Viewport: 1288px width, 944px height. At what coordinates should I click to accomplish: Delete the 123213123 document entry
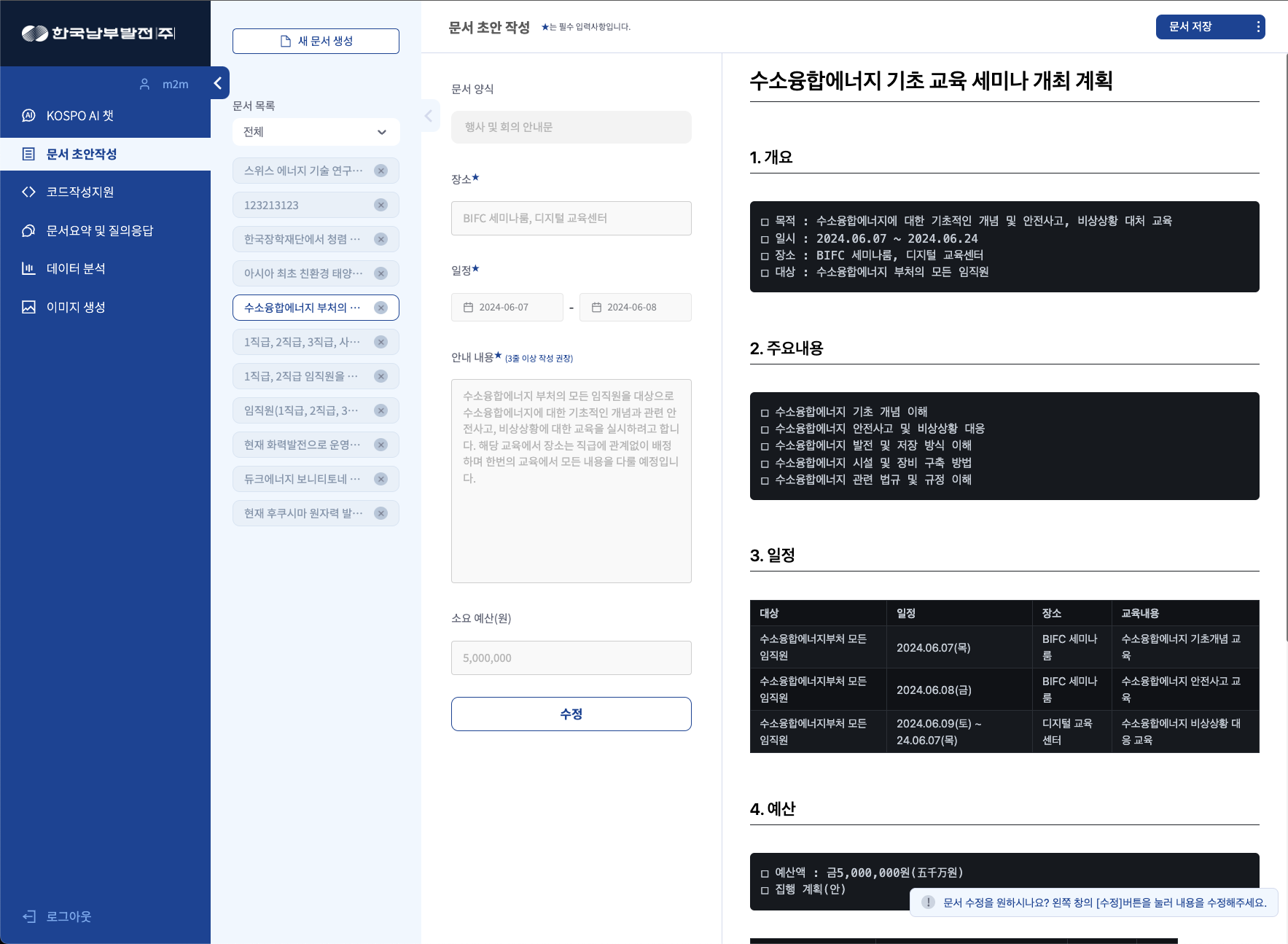[x=380, y=205]
